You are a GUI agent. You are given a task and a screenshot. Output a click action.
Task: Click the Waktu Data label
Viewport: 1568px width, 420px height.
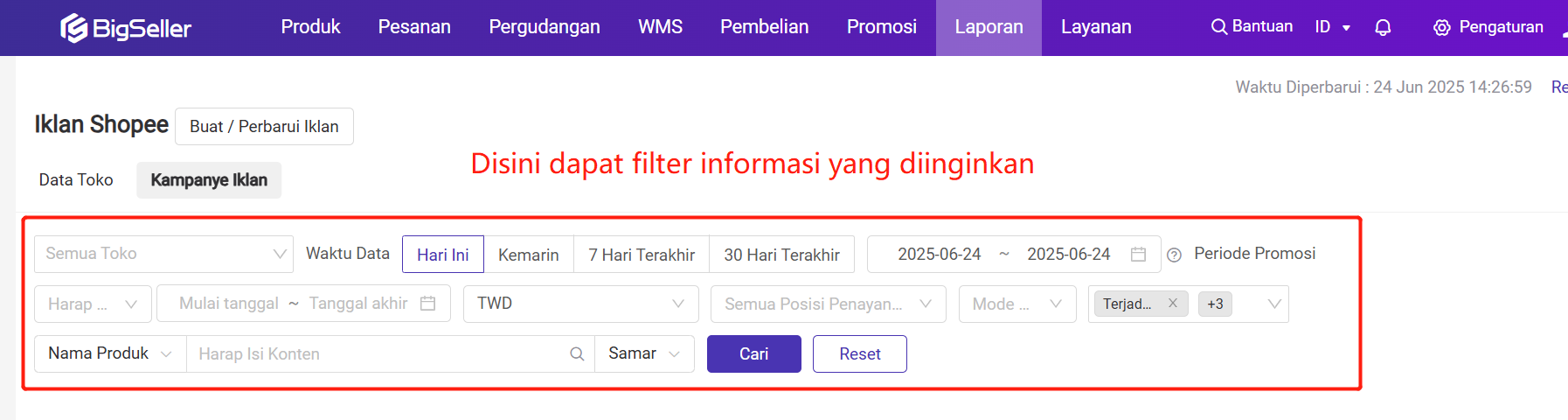point(348,254)
